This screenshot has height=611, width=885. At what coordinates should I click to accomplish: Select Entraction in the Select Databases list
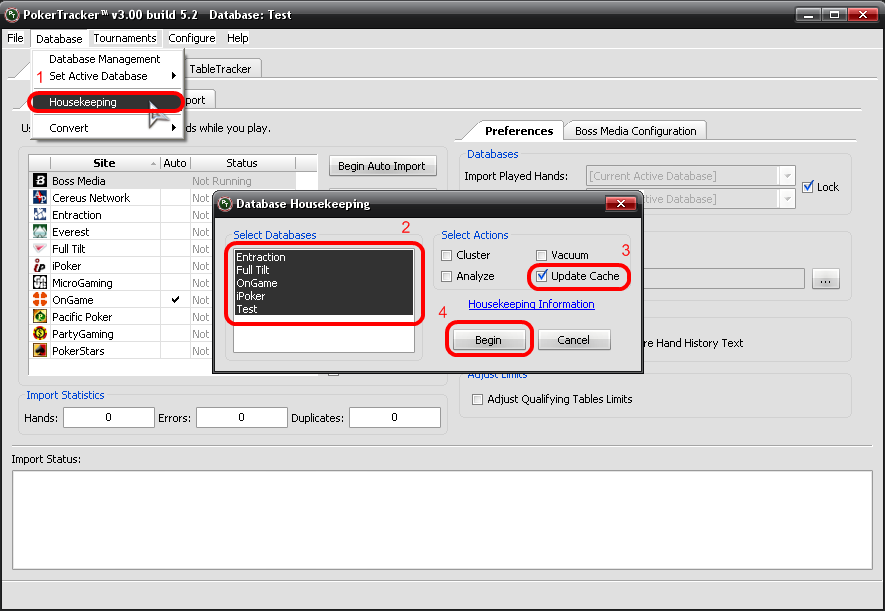(x=324, y=257)
